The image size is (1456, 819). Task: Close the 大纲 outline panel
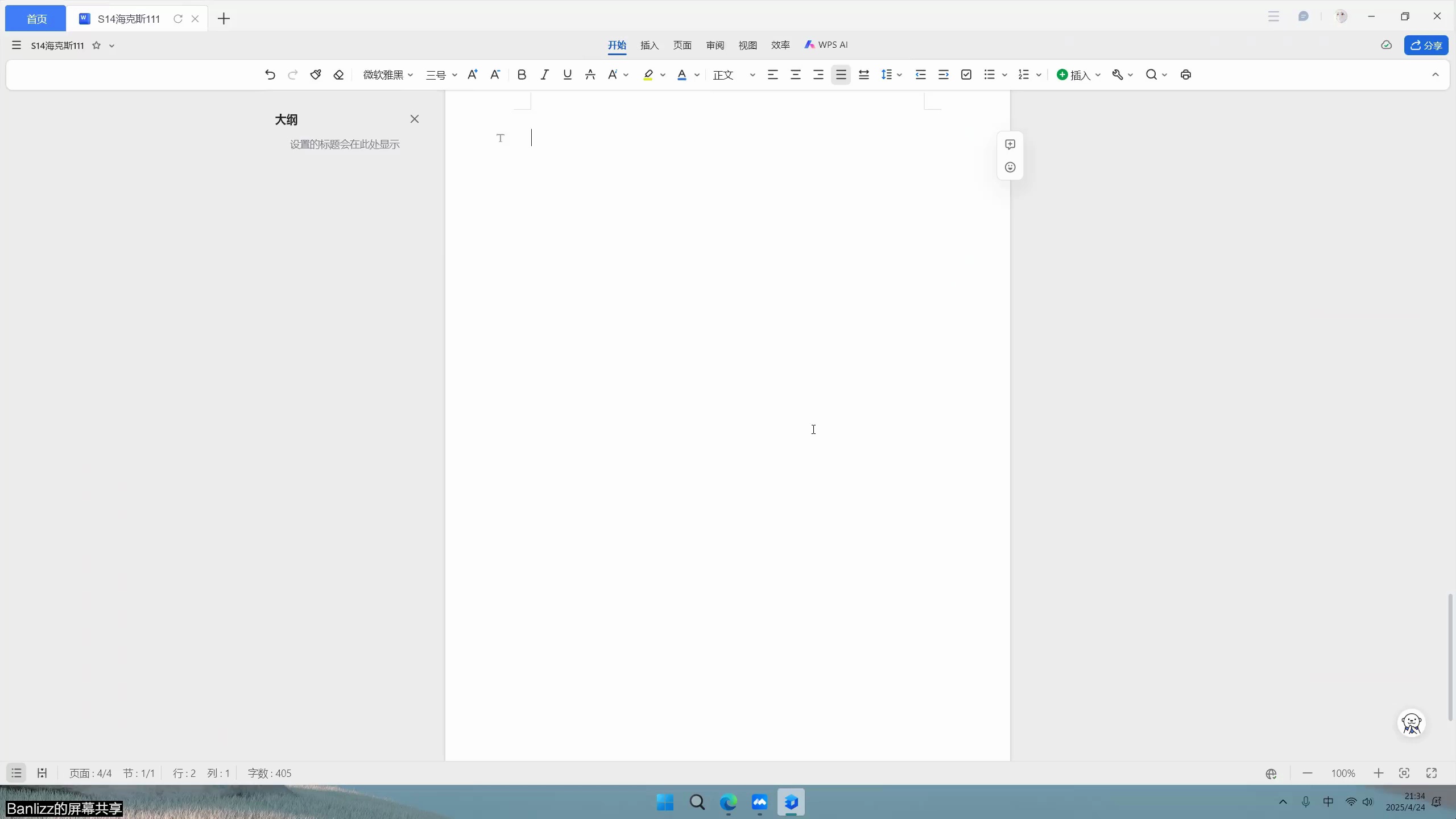[415, 119]
